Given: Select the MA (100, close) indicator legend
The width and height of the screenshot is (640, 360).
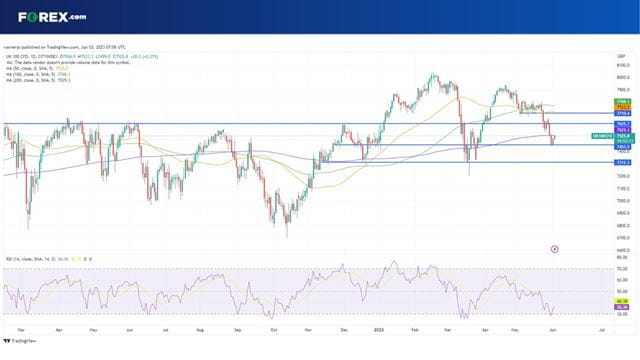Looking at the screenshot, I should click(38, 74).
